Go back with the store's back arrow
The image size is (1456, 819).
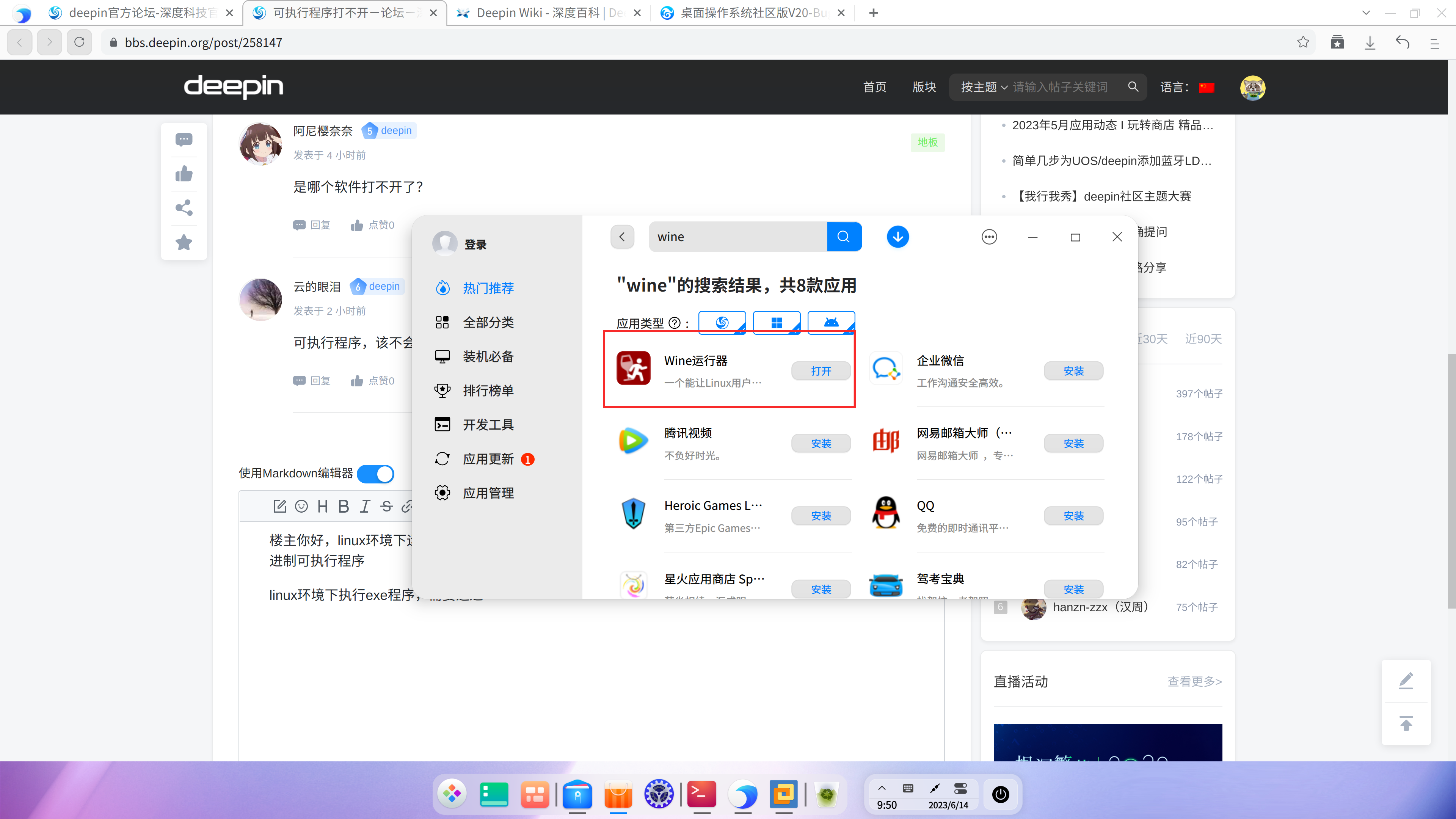tap(622, 237)
